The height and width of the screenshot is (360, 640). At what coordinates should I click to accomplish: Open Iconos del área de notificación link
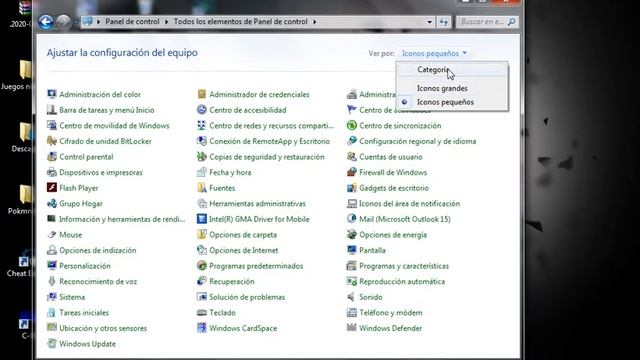pyautogui.click(x=409, y=203)
